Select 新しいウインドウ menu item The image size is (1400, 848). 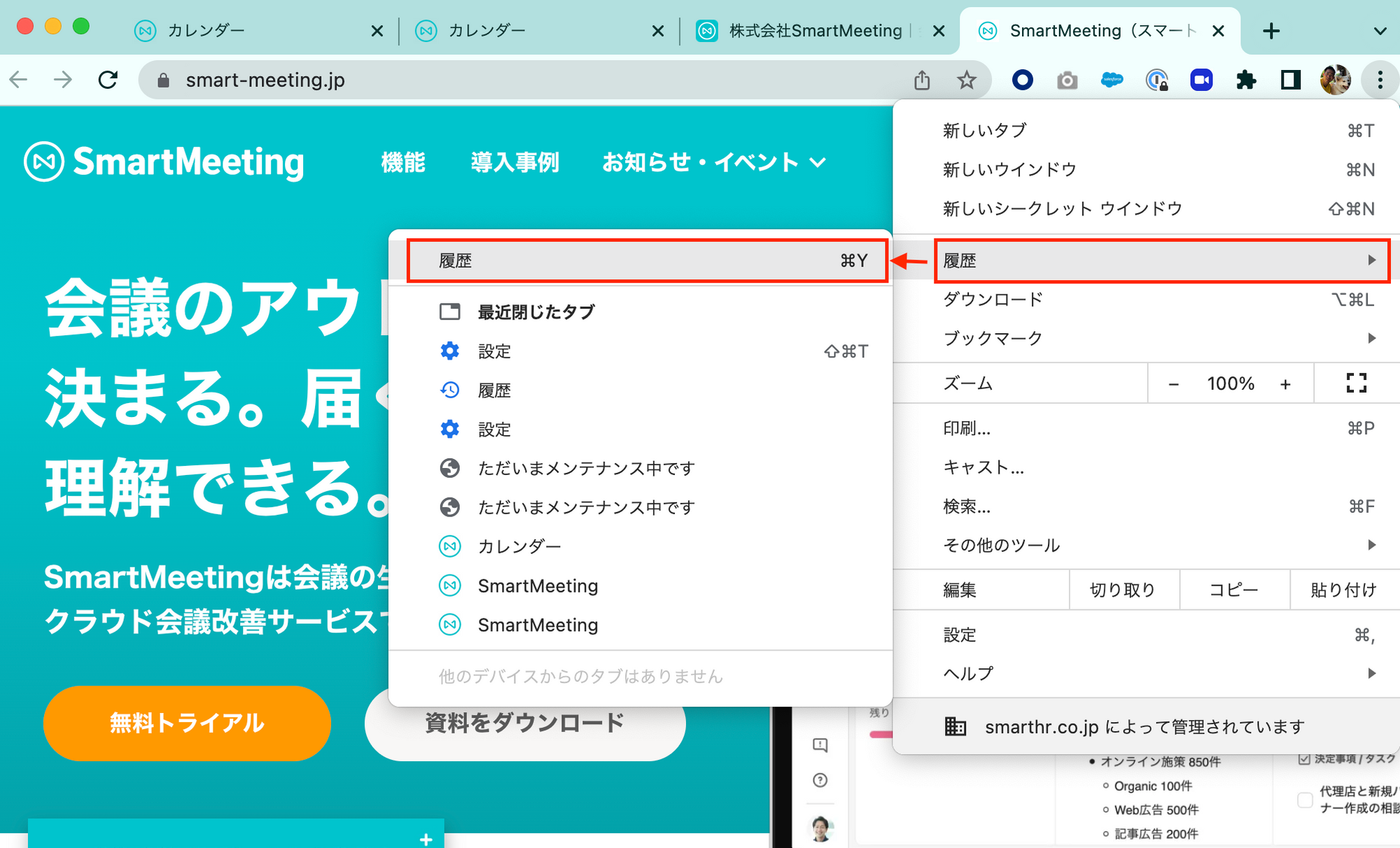1147,169
